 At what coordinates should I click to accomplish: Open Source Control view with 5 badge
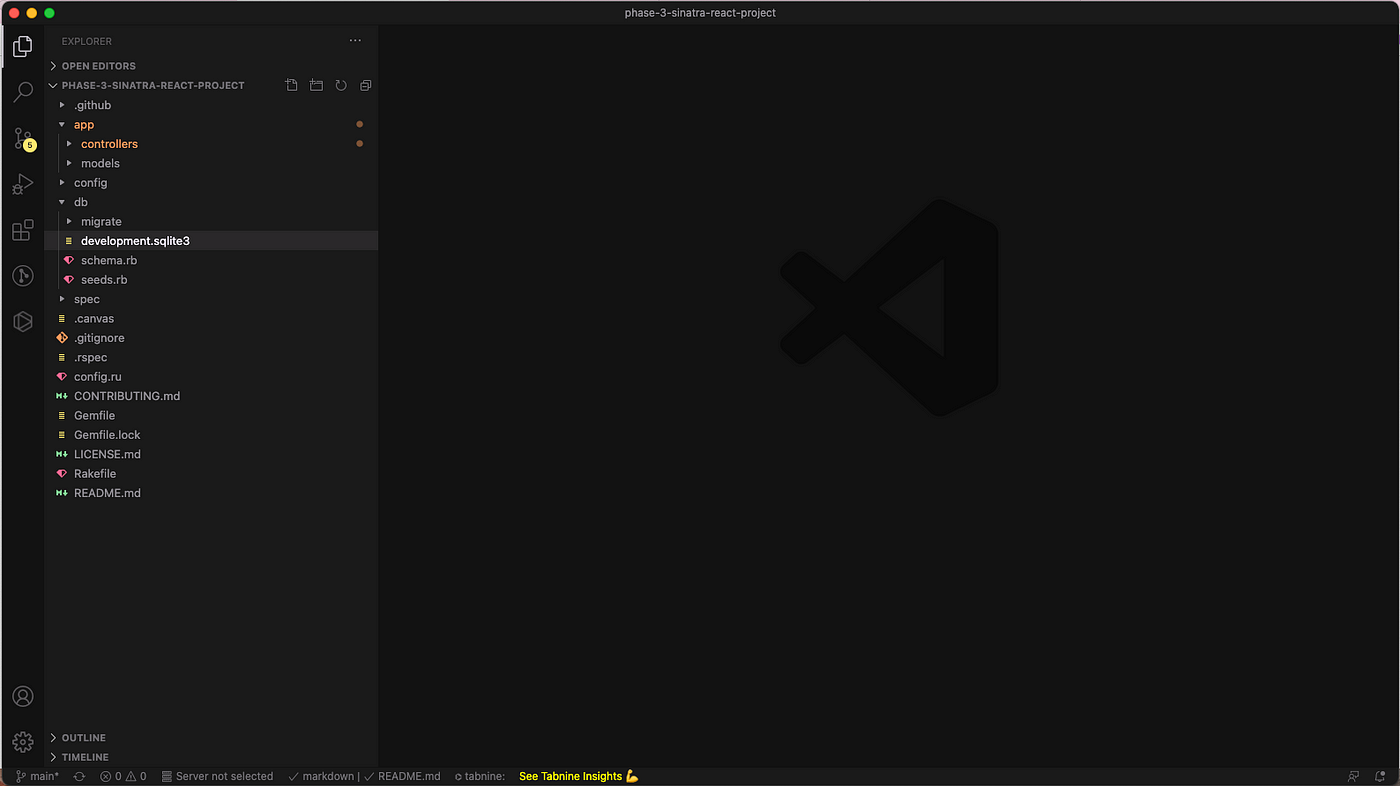(x=22, y=138)
